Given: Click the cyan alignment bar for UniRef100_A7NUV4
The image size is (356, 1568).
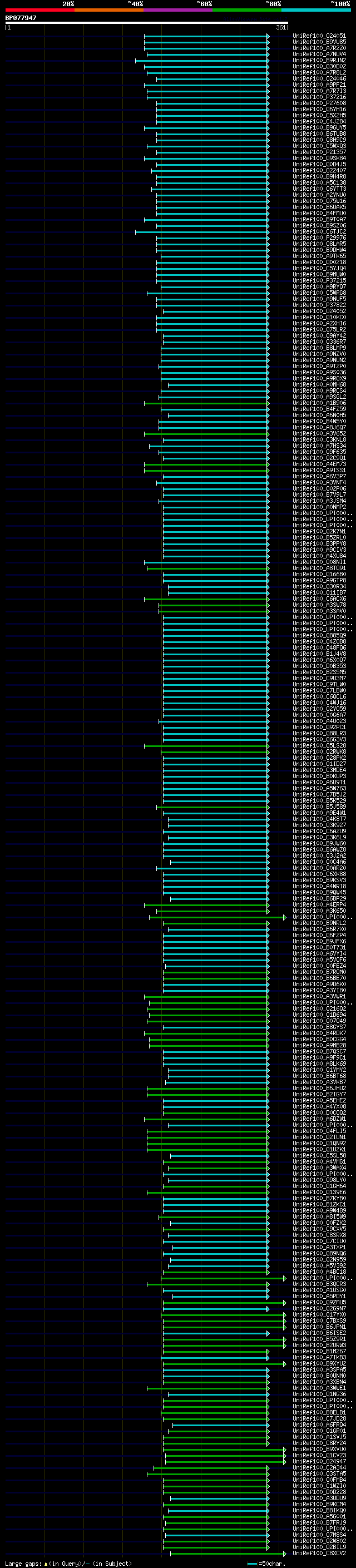Looking at the screenshot, I should pos(207,54).
